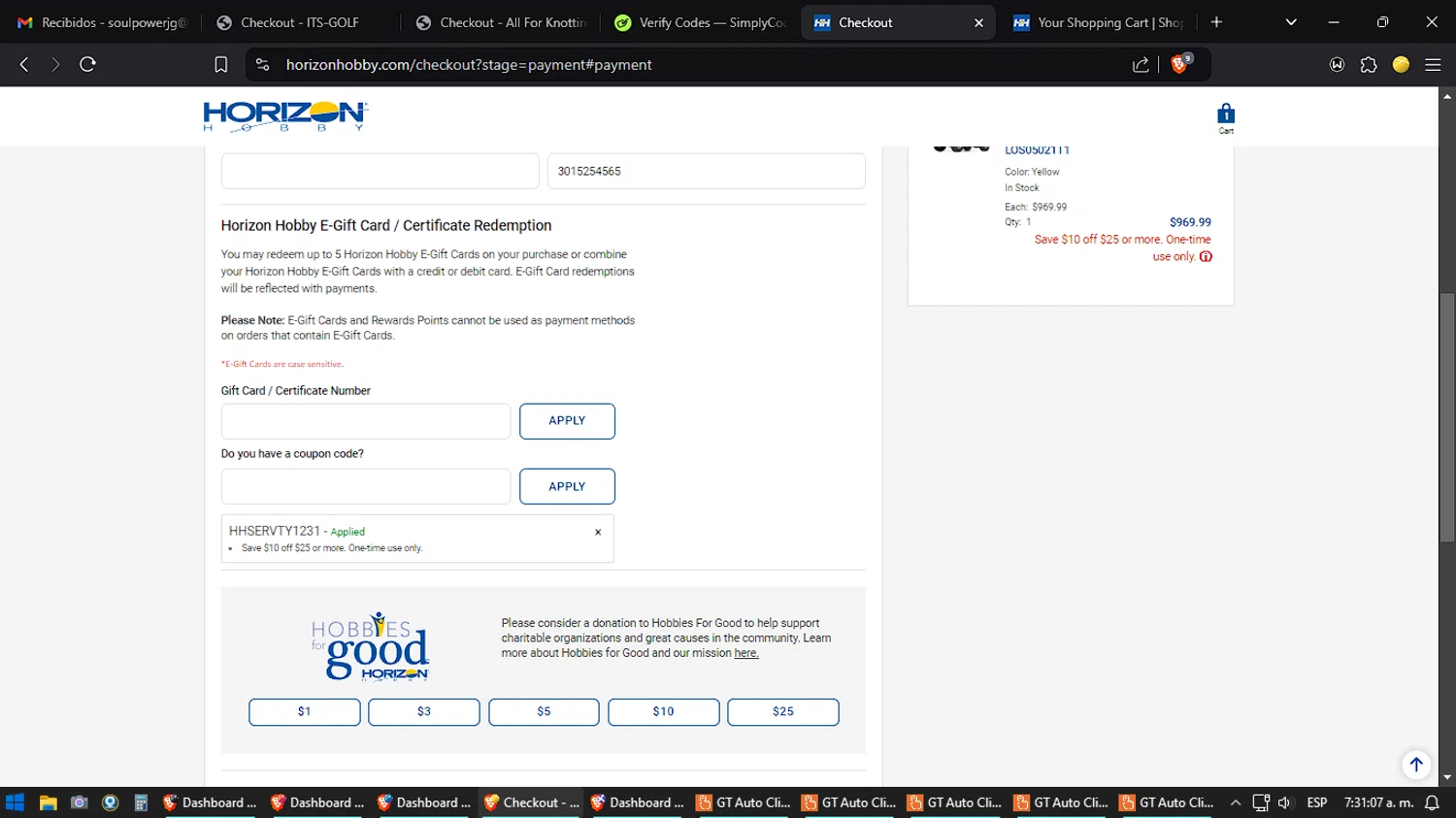Click the Gift Card / Certificate Number field

[x=366, y=421]
